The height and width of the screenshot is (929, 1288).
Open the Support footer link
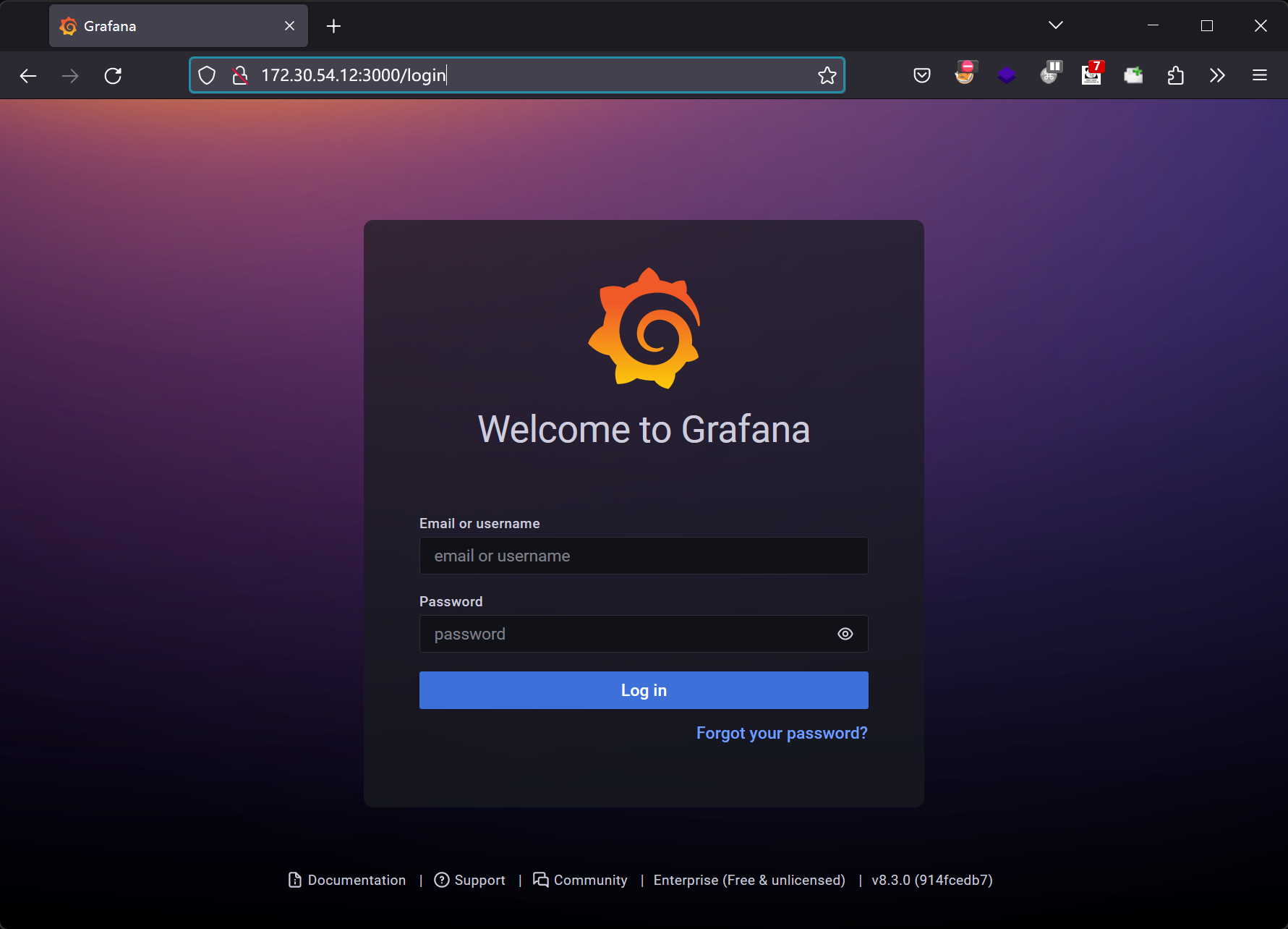tap(469, 880)
